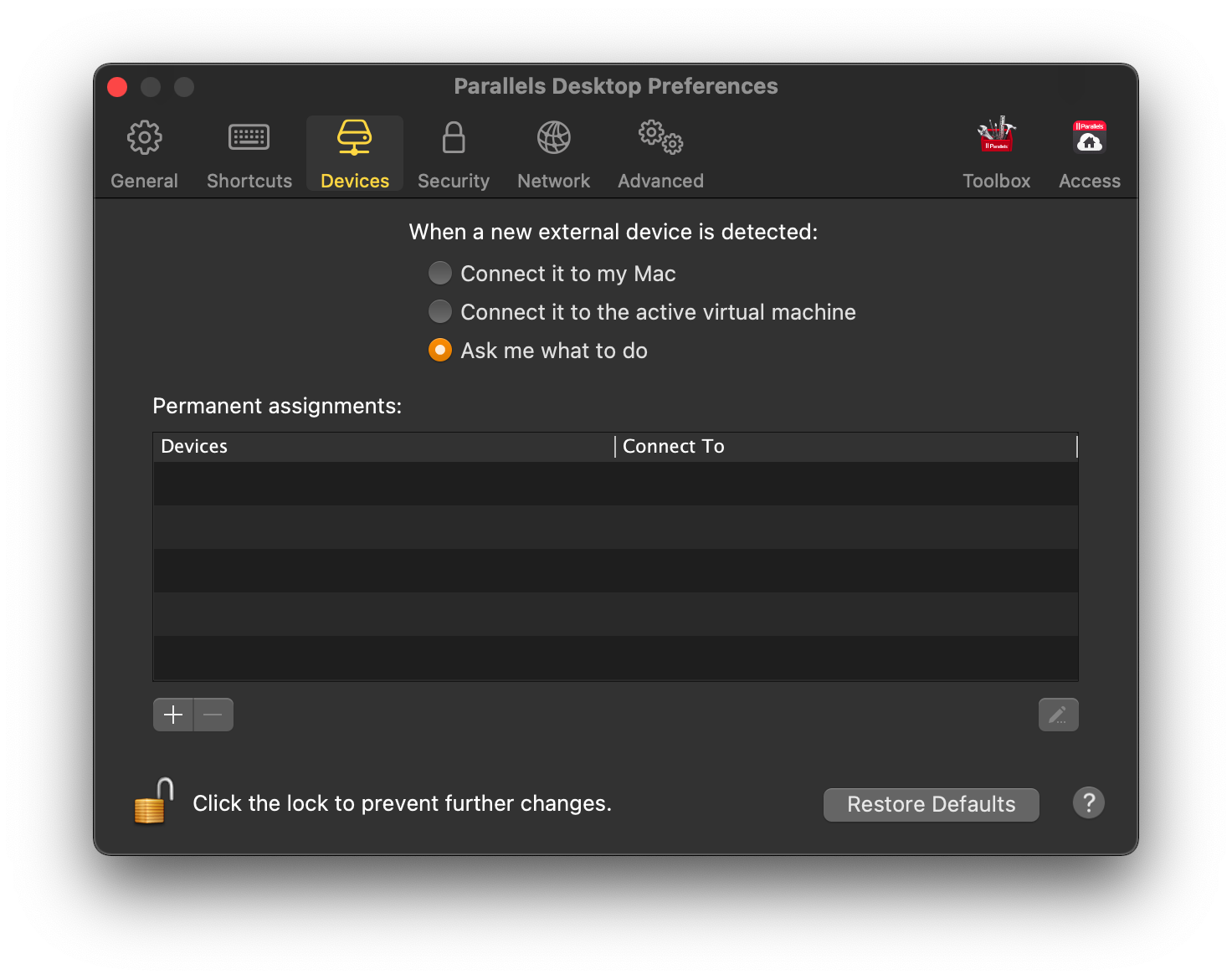Open help with the question mark button
1232x979 pixels.
[1088, 803]
